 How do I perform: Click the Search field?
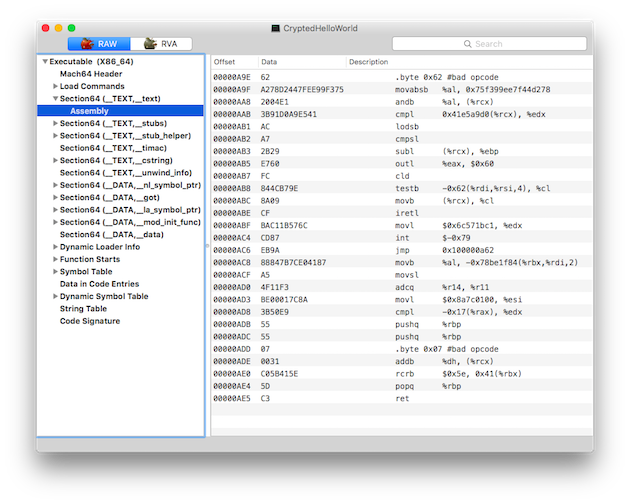(489, 44)
